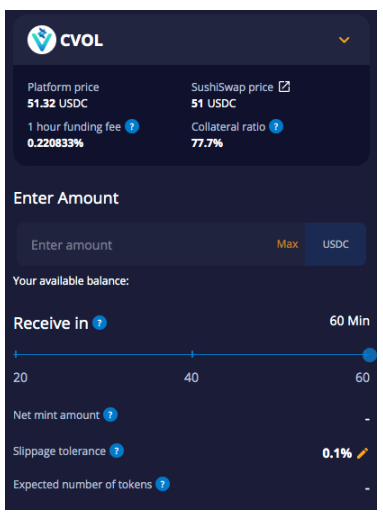
Task: Edit slippage tolerance with pencil icon
Action: click(x=362, y=453)
